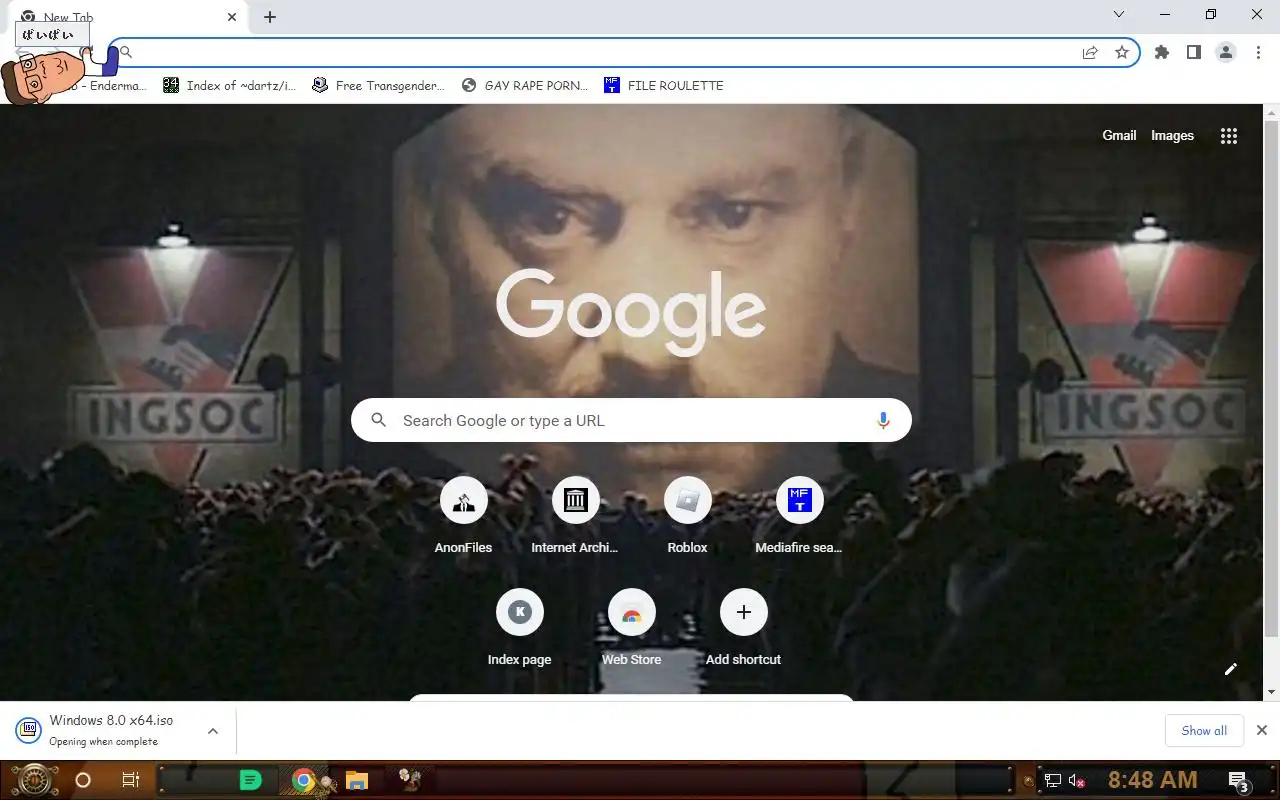Start voice search with the microphone
This screenshot has height=800, width=1280.
(883, 421)
